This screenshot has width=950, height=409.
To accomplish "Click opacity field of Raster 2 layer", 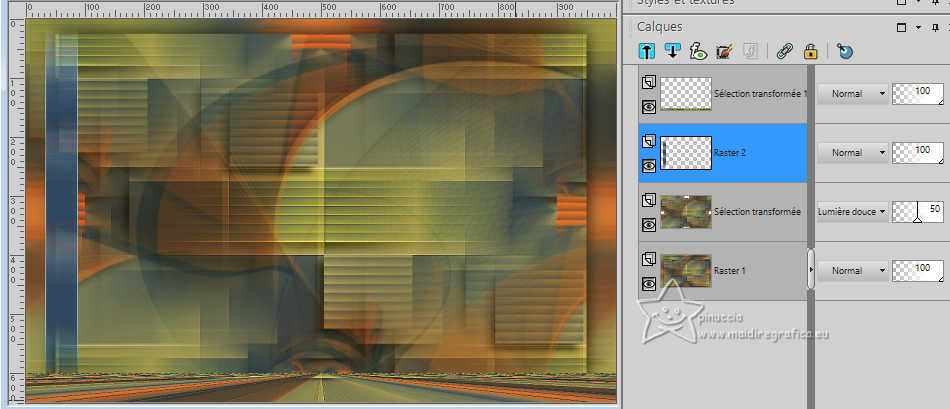I will coord(918,153).
